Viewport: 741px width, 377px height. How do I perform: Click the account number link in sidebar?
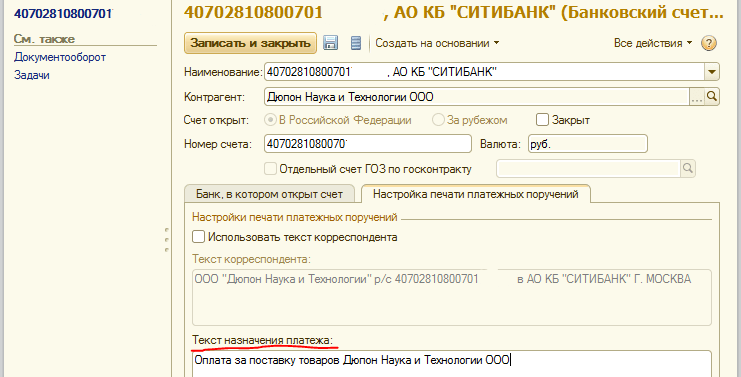point(62,14)
